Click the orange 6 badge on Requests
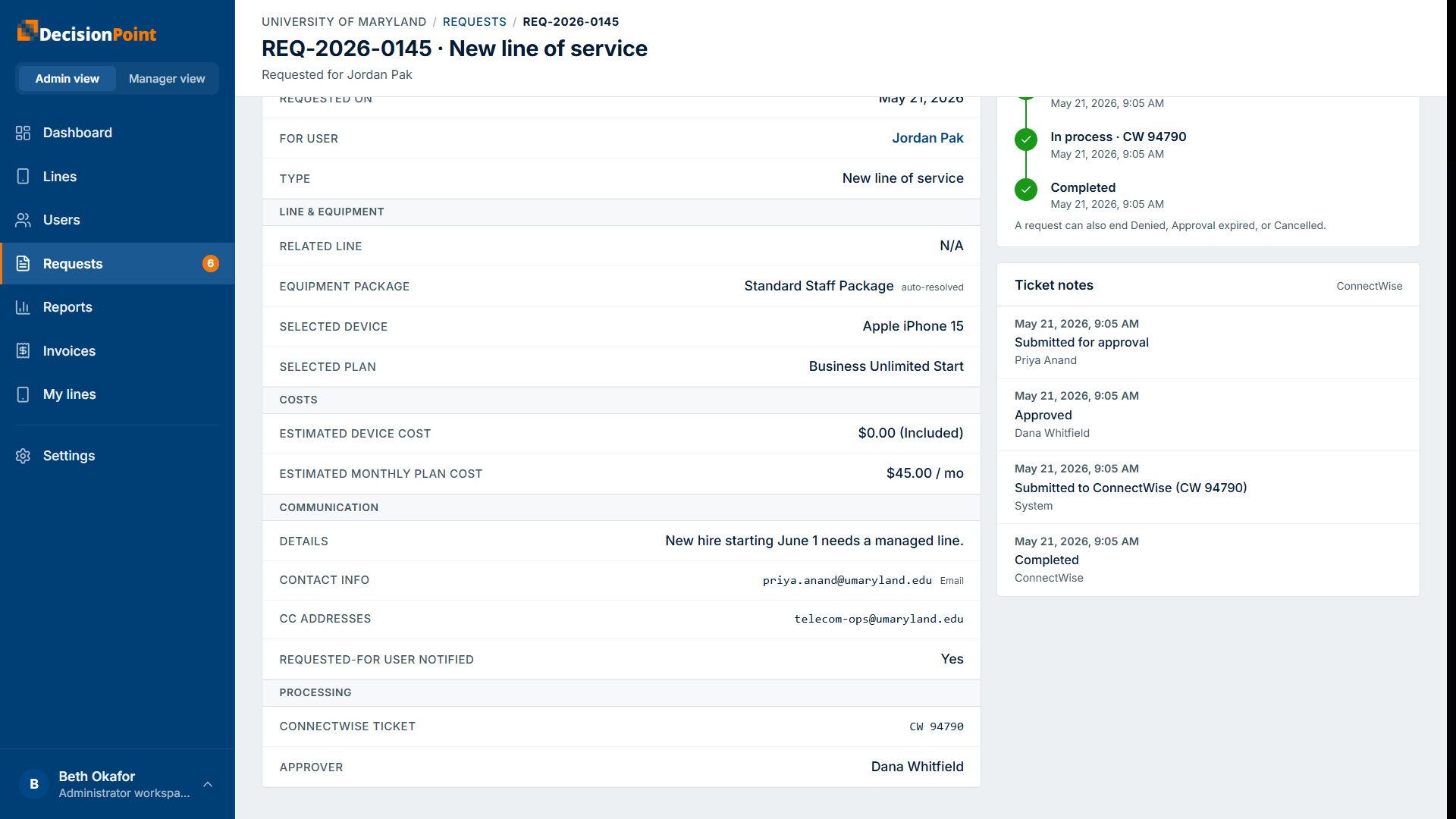The image size is (1456, 819). coord(211,264)
